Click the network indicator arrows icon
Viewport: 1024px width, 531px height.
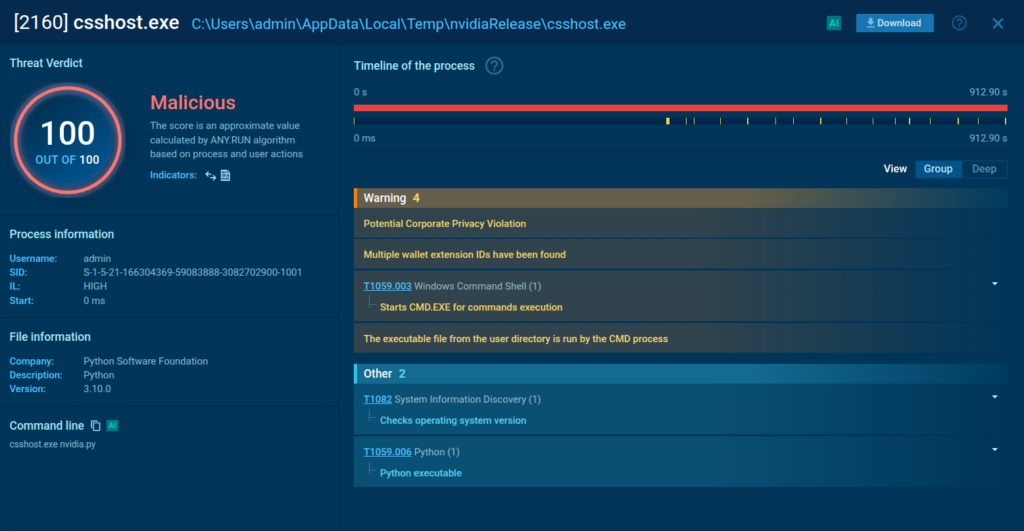pos(211,175)
